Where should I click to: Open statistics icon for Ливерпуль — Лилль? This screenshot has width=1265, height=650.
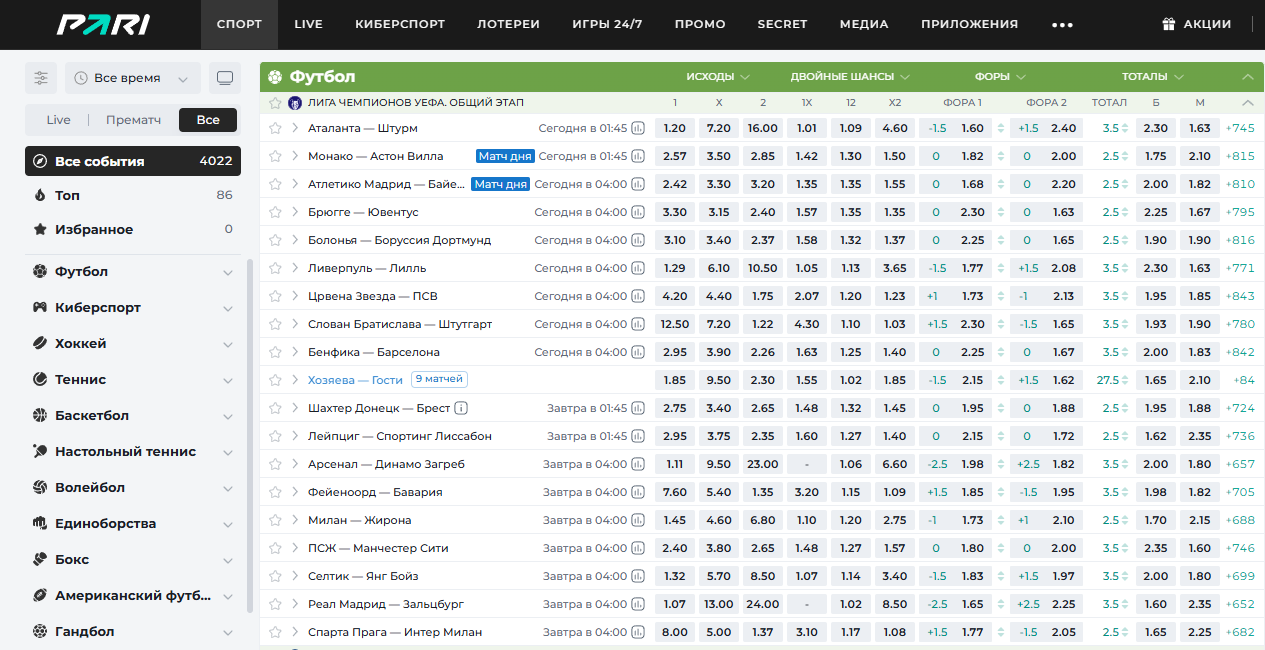coord(638,268)
